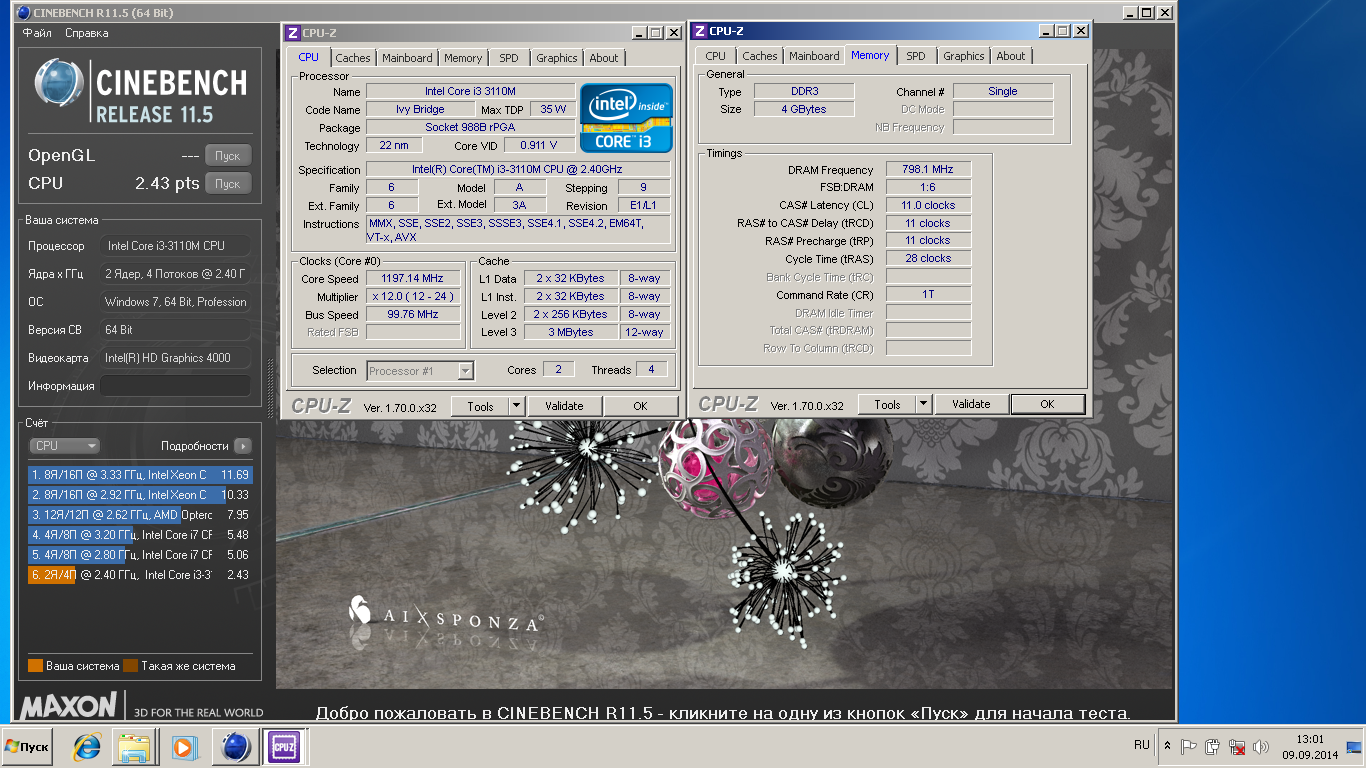Switch to Mainboard tab in left CPU-Z
1366x768 pixels.
point(407,58)
